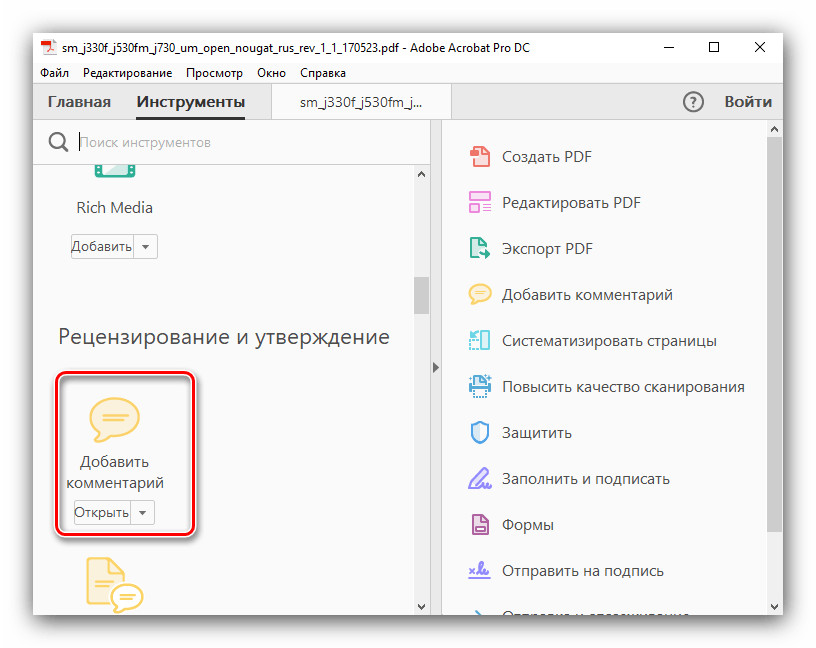Click the Enhance Scans icon
The height and width of the screenshot is (648, 816).
point(480,387)
